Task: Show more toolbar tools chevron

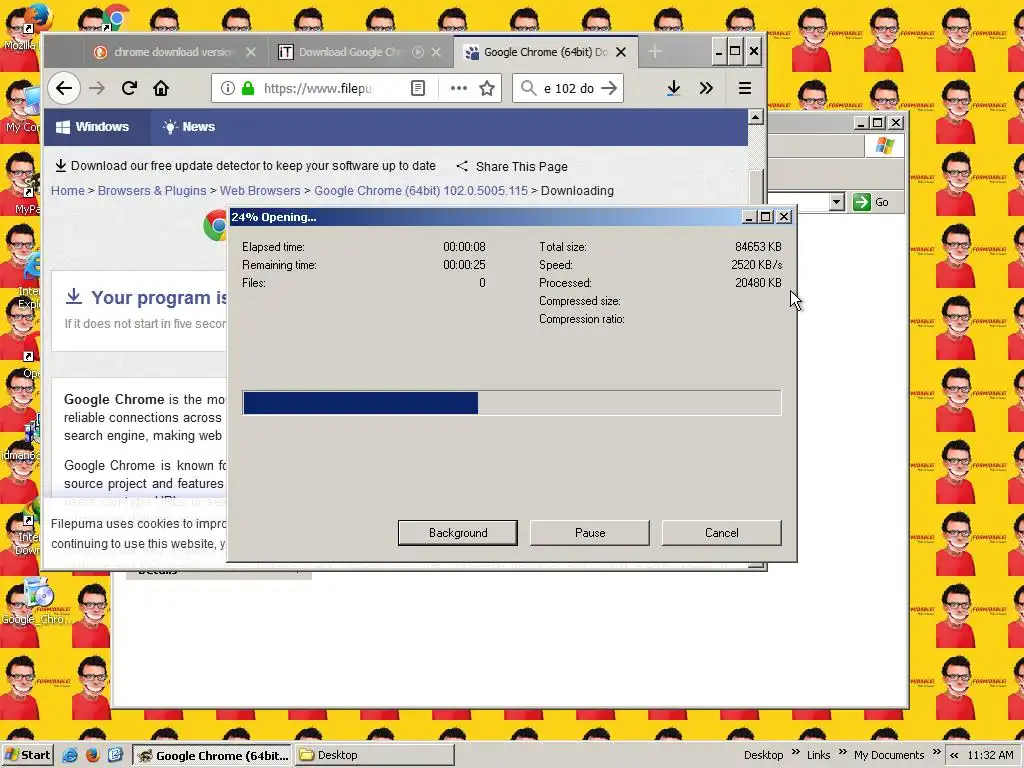Action: tap(706, 88)
